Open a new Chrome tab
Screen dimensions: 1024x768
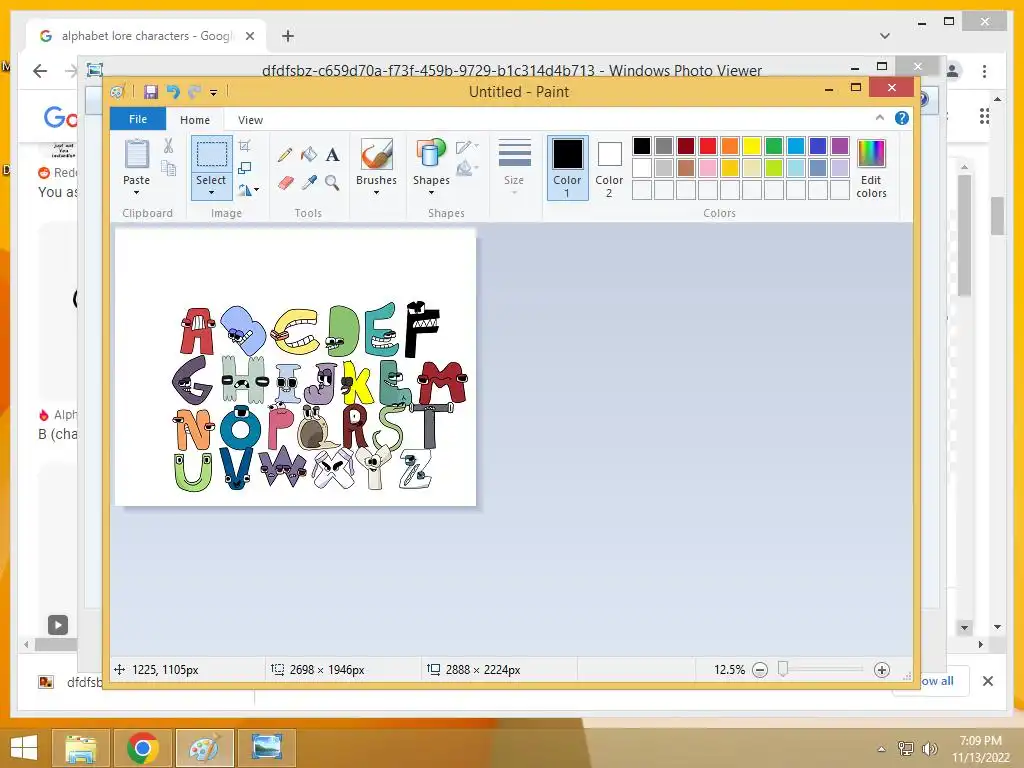point(288,36)
